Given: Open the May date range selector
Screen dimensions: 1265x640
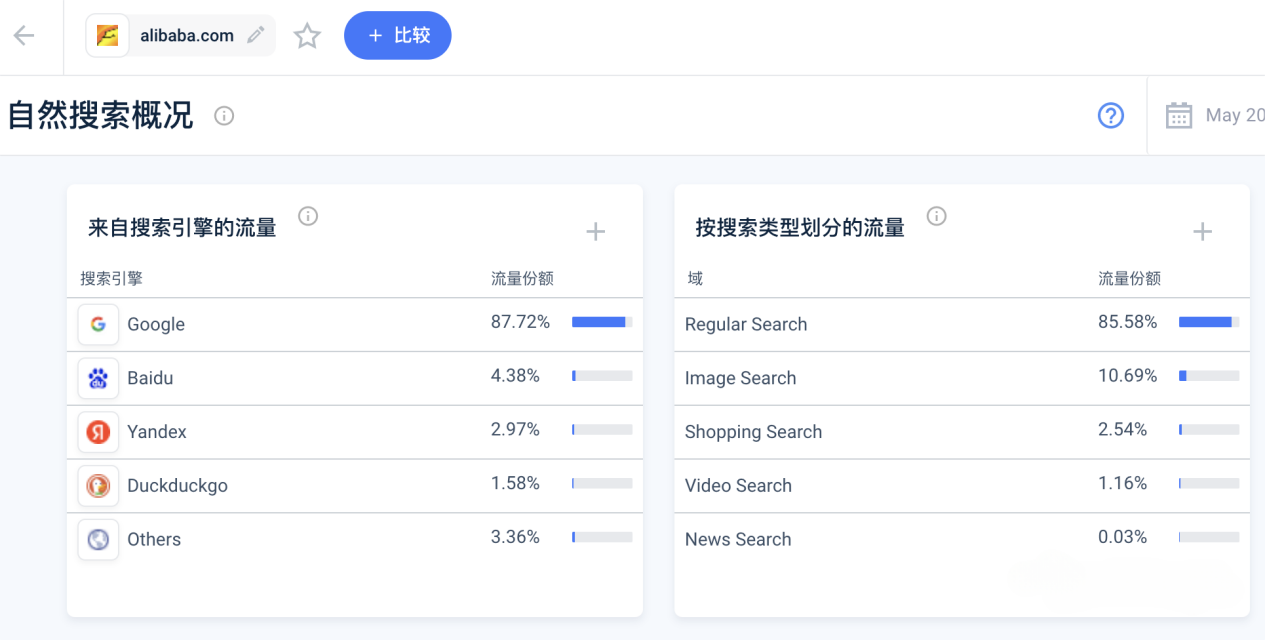Looking at the screenshot, I should pos(1235,115).
